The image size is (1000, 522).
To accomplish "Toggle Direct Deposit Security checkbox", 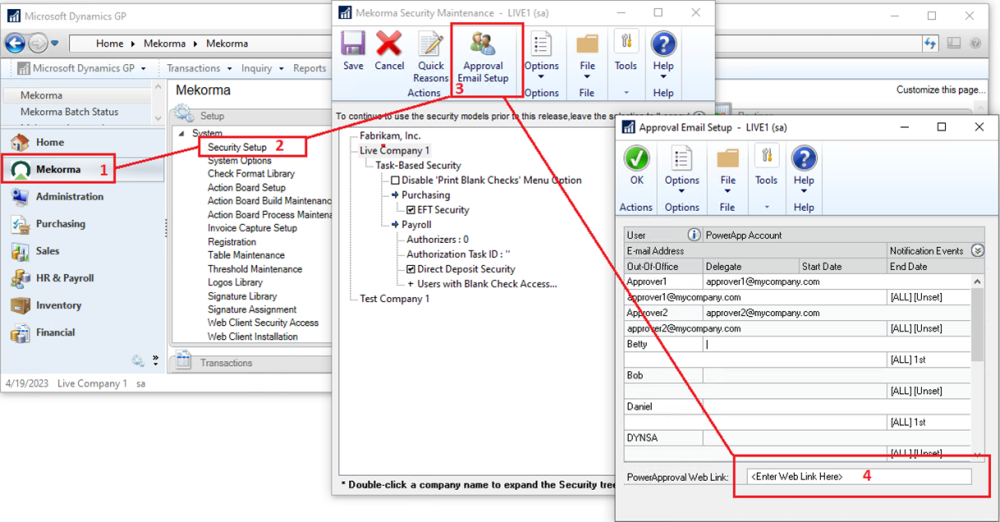I will (411, 269).
